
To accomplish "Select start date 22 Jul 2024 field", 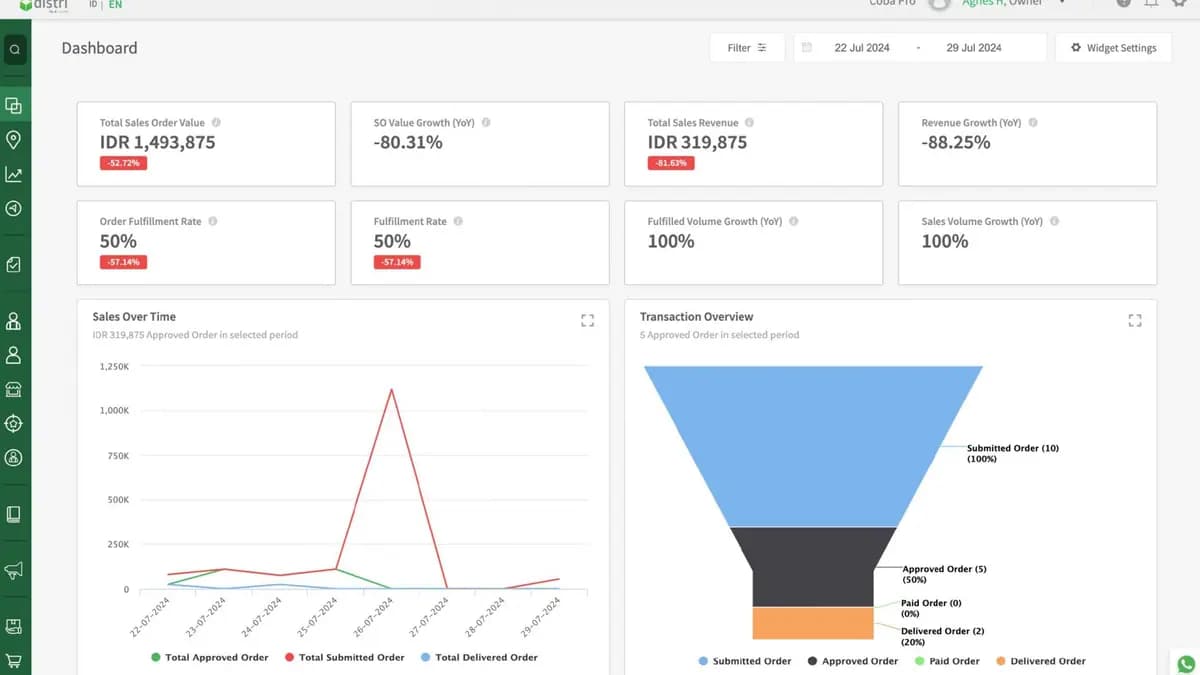I will (x=862, y=48).
